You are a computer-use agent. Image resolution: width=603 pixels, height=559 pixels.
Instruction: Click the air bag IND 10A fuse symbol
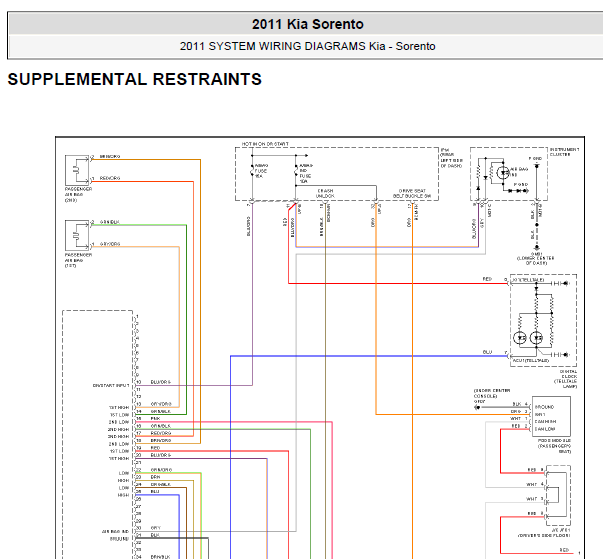coord(296,170)
